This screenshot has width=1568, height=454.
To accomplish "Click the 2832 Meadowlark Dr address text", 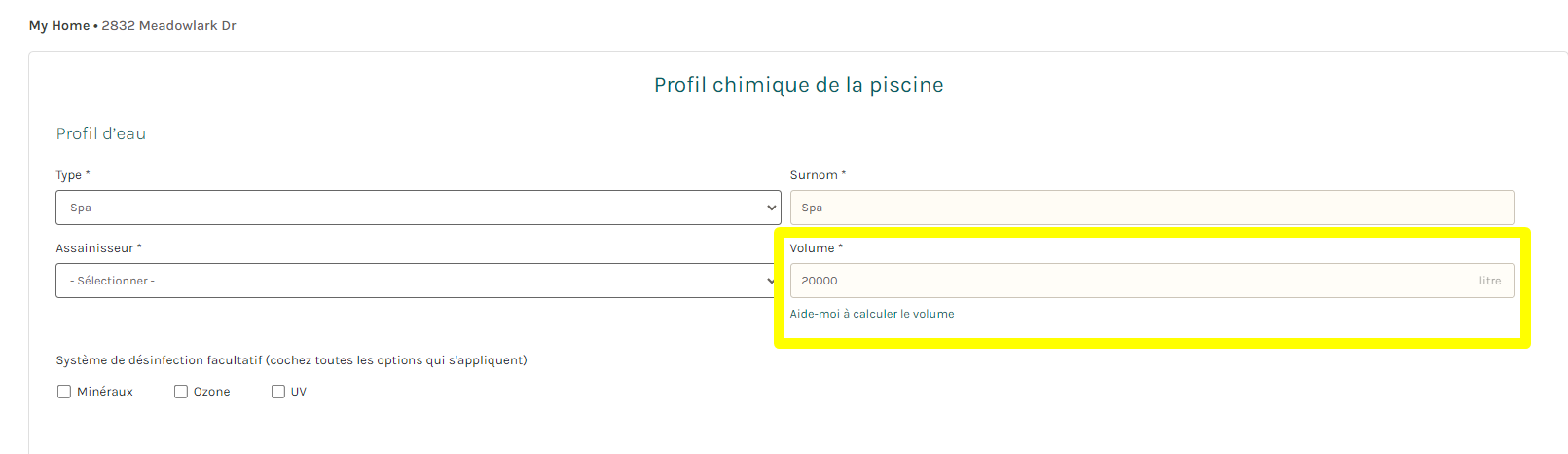I will [169, 26].
